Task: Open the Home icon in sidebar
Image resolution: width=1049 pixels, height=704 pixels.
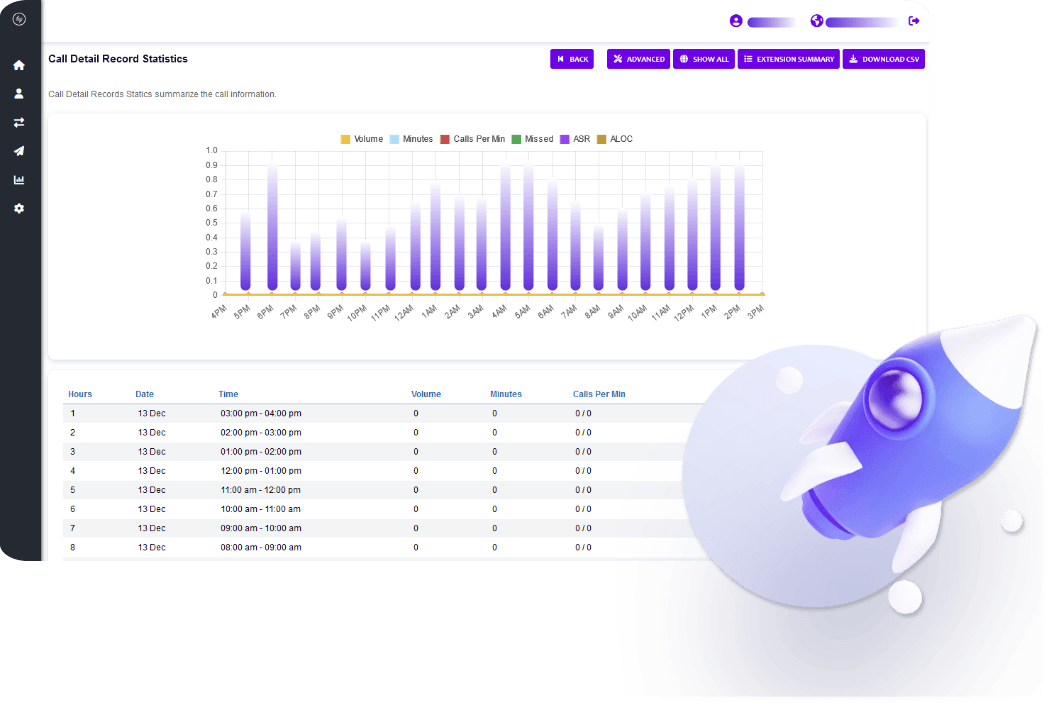Action: coord(19,66)
